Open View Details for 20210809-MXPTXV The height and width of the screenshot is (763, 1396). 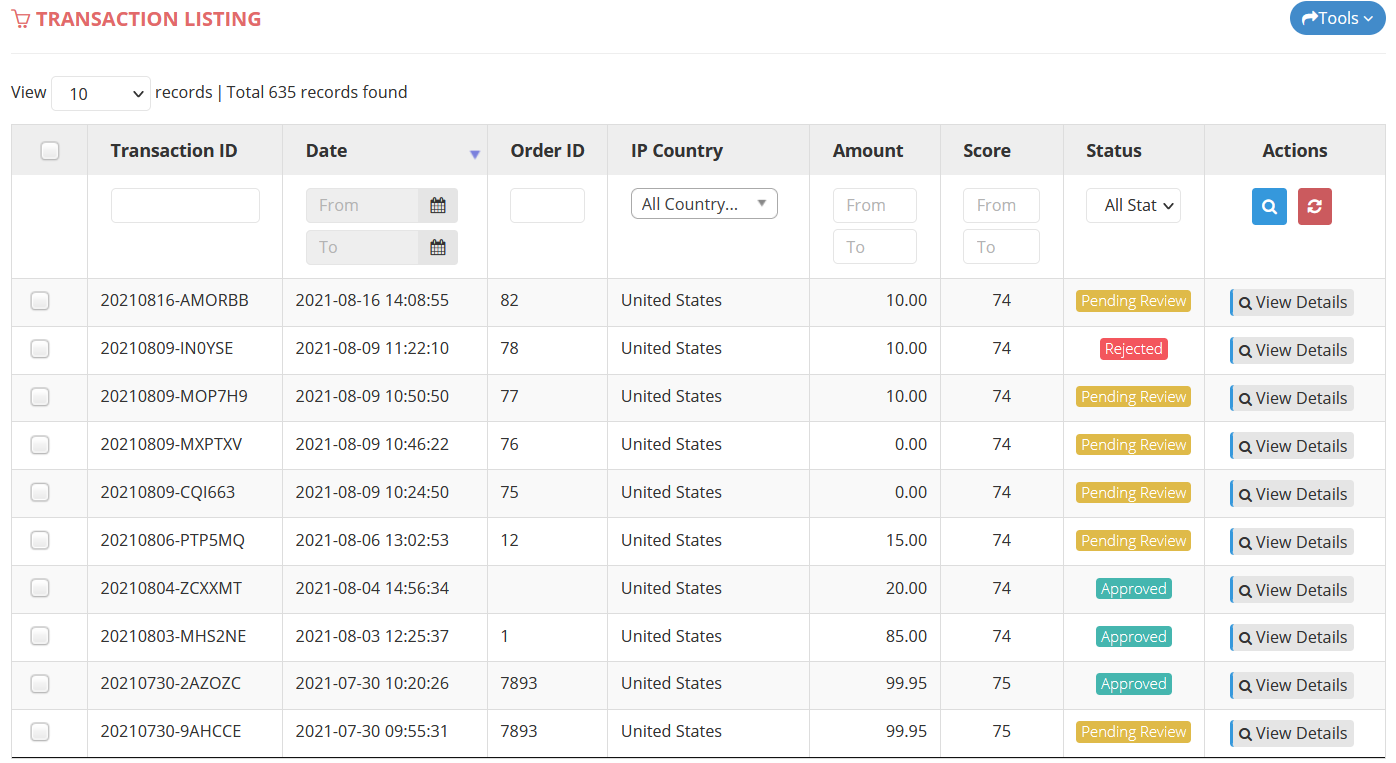1292,446
